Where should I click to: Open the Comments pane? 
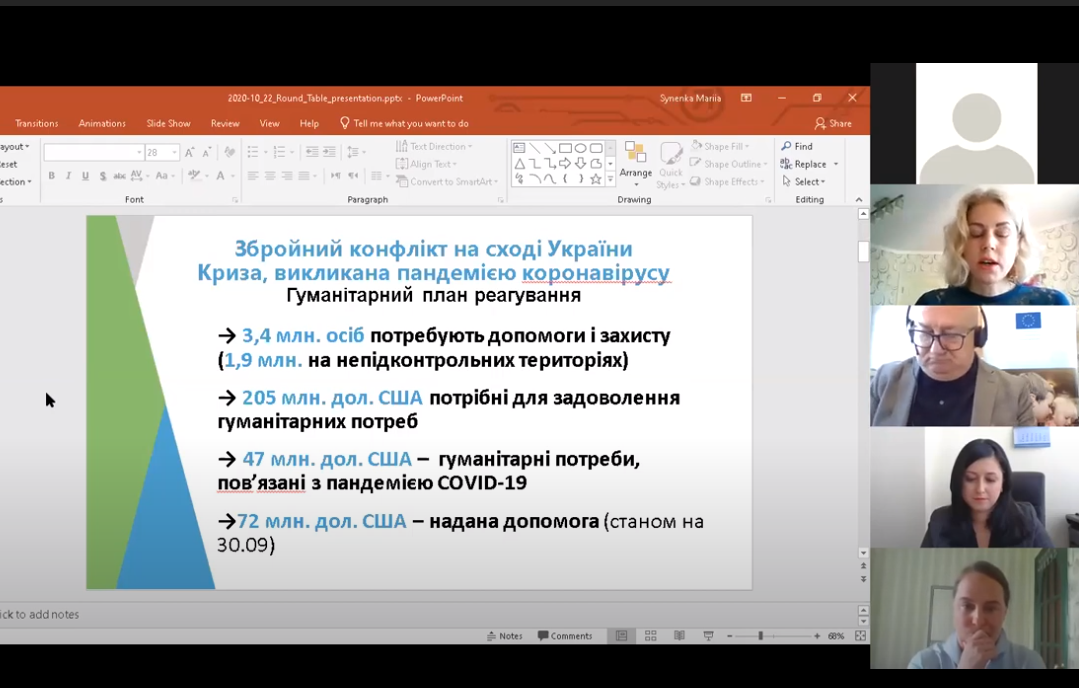565,636
